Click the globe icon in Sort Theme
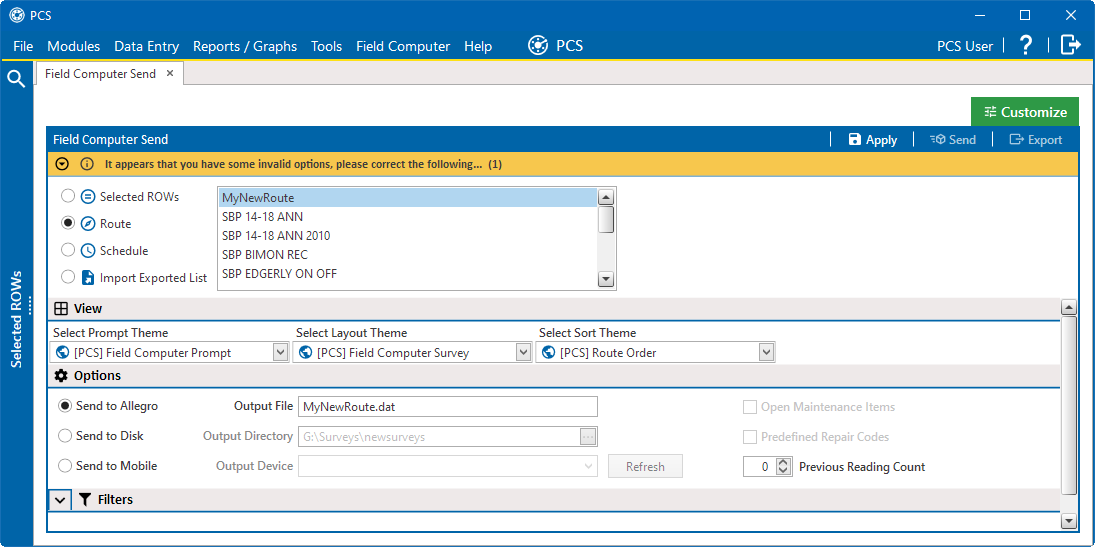The width and height of the screenshot is (1095, 547). (550, 353)
